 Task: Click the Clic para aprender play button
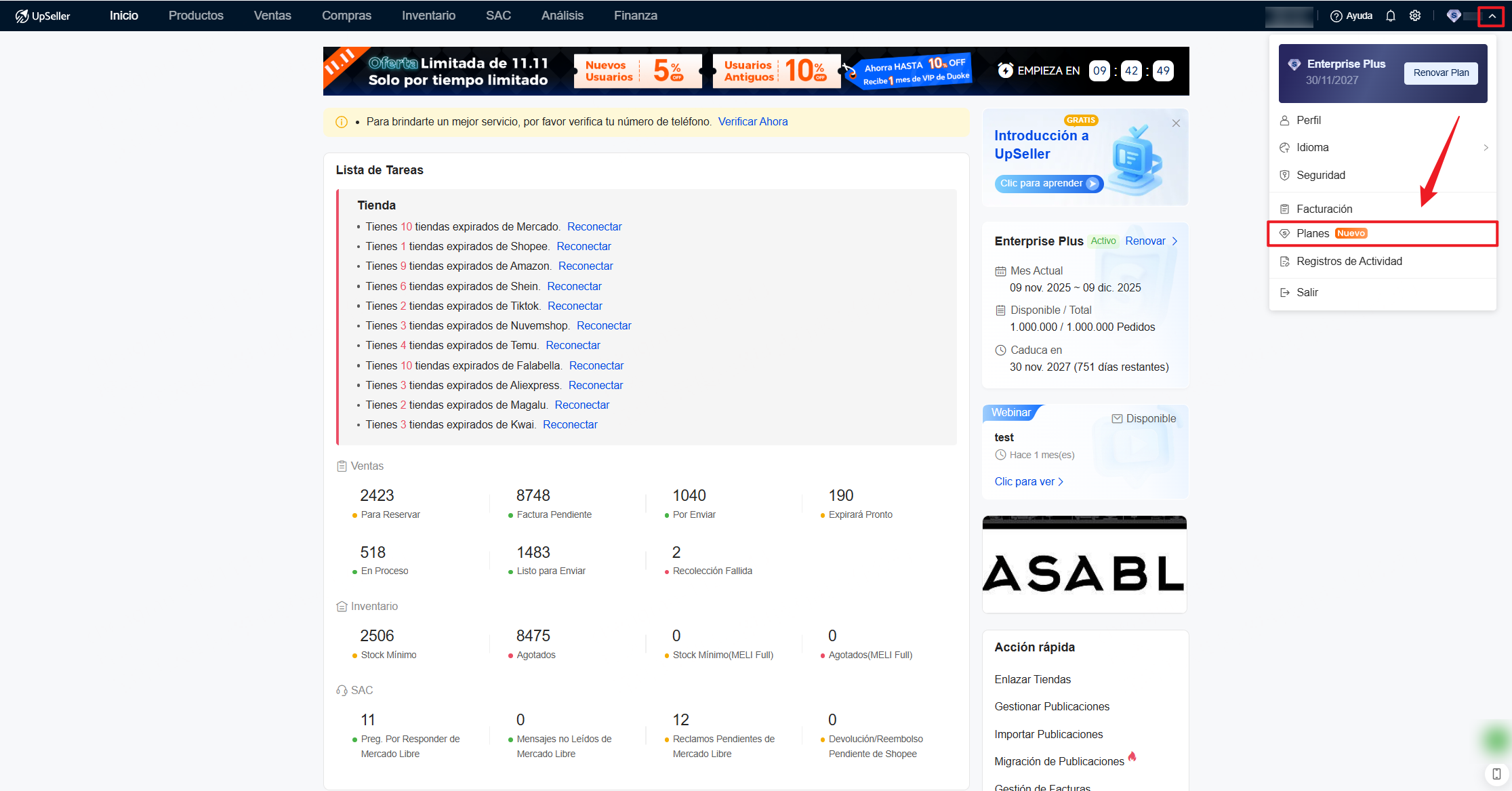pos(1092,184)
